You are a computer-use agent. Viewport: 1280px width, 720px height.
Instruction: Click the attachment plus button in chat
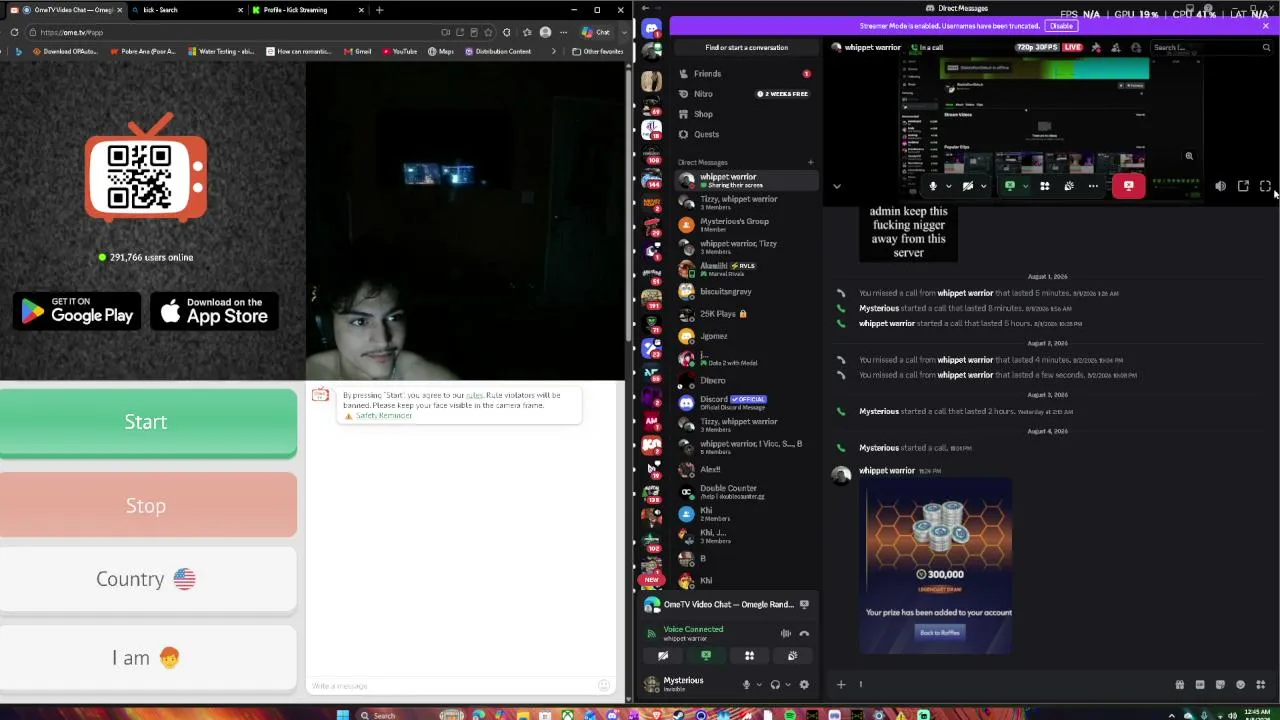(841, 685)
